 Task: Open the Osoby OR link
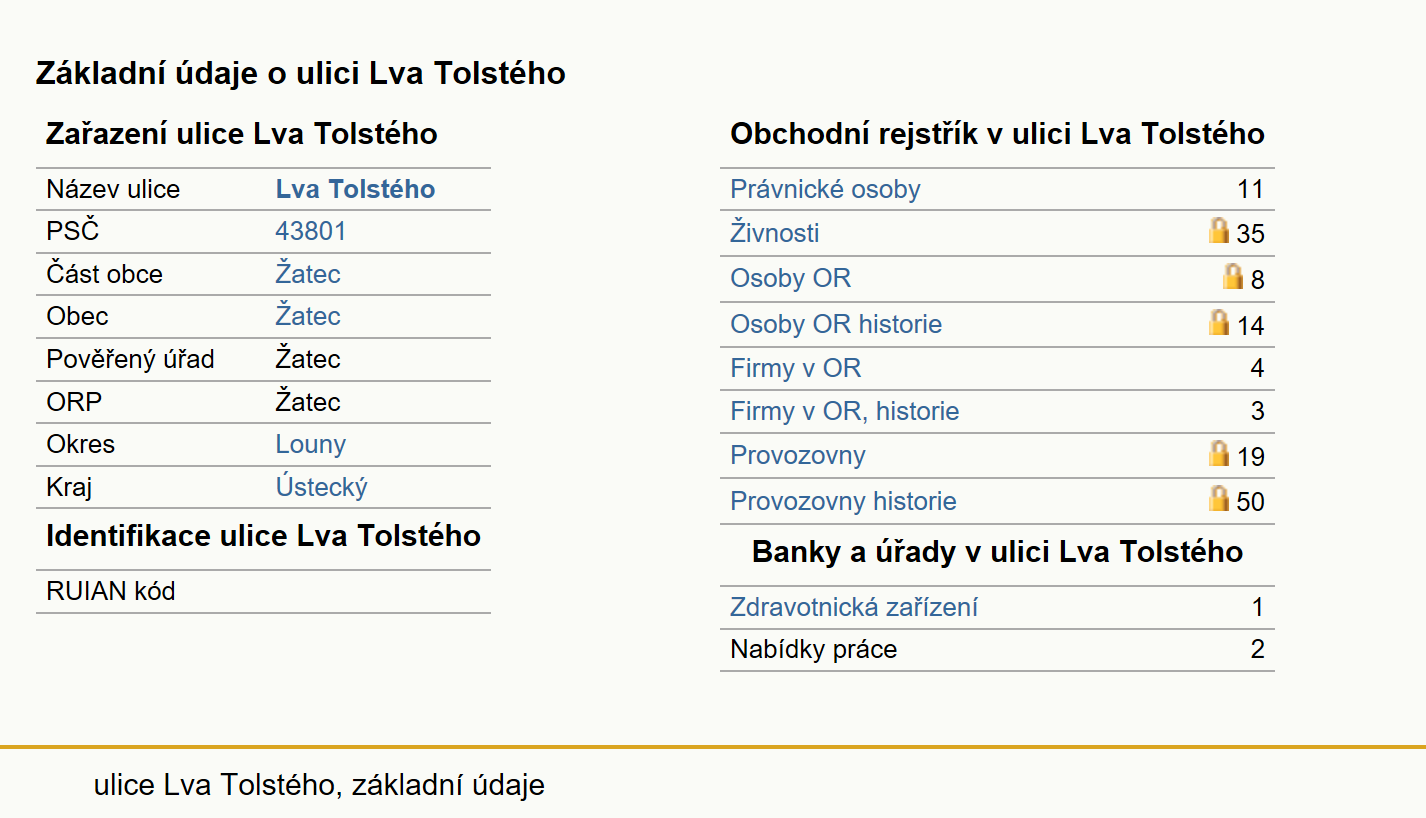coord(790,278)
